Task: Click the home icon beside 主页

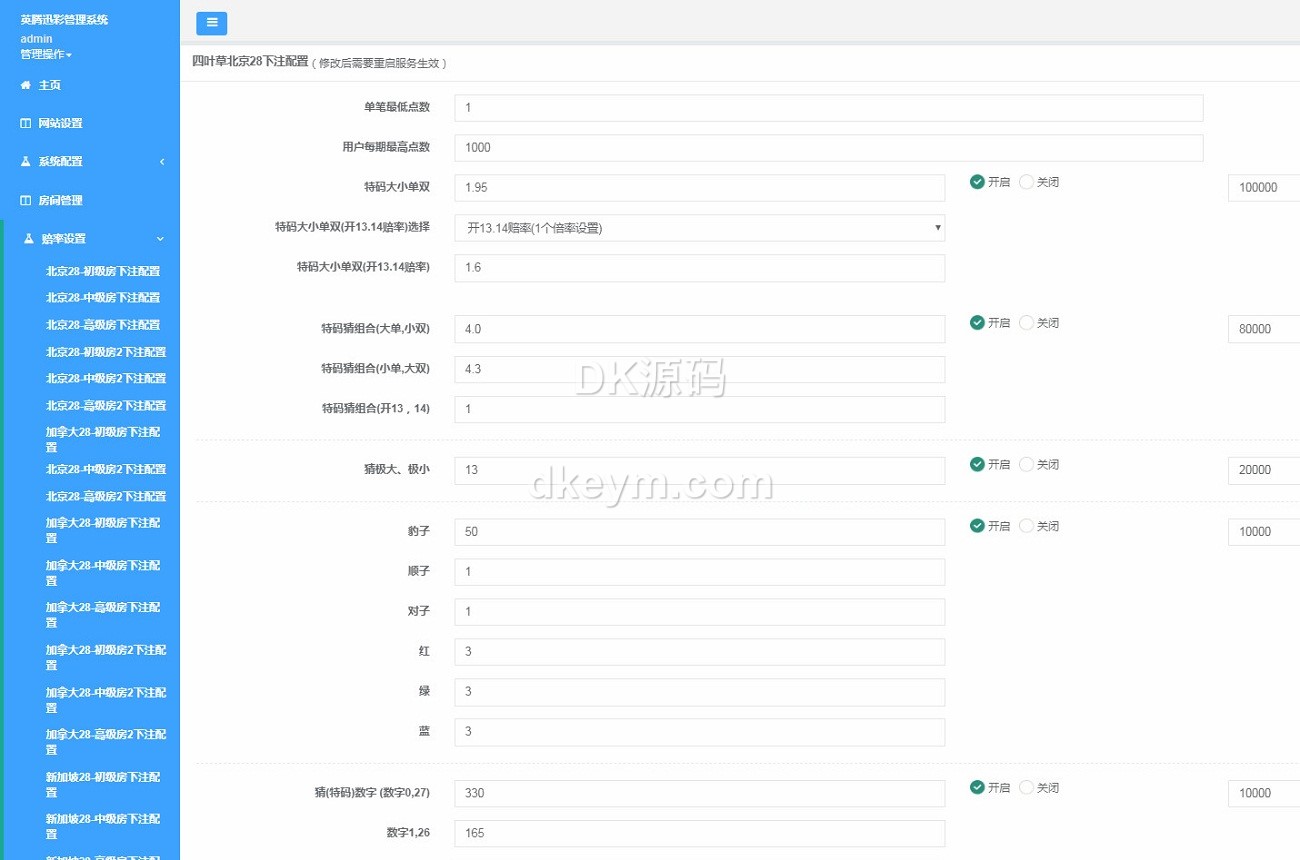Action: (26, 85)
